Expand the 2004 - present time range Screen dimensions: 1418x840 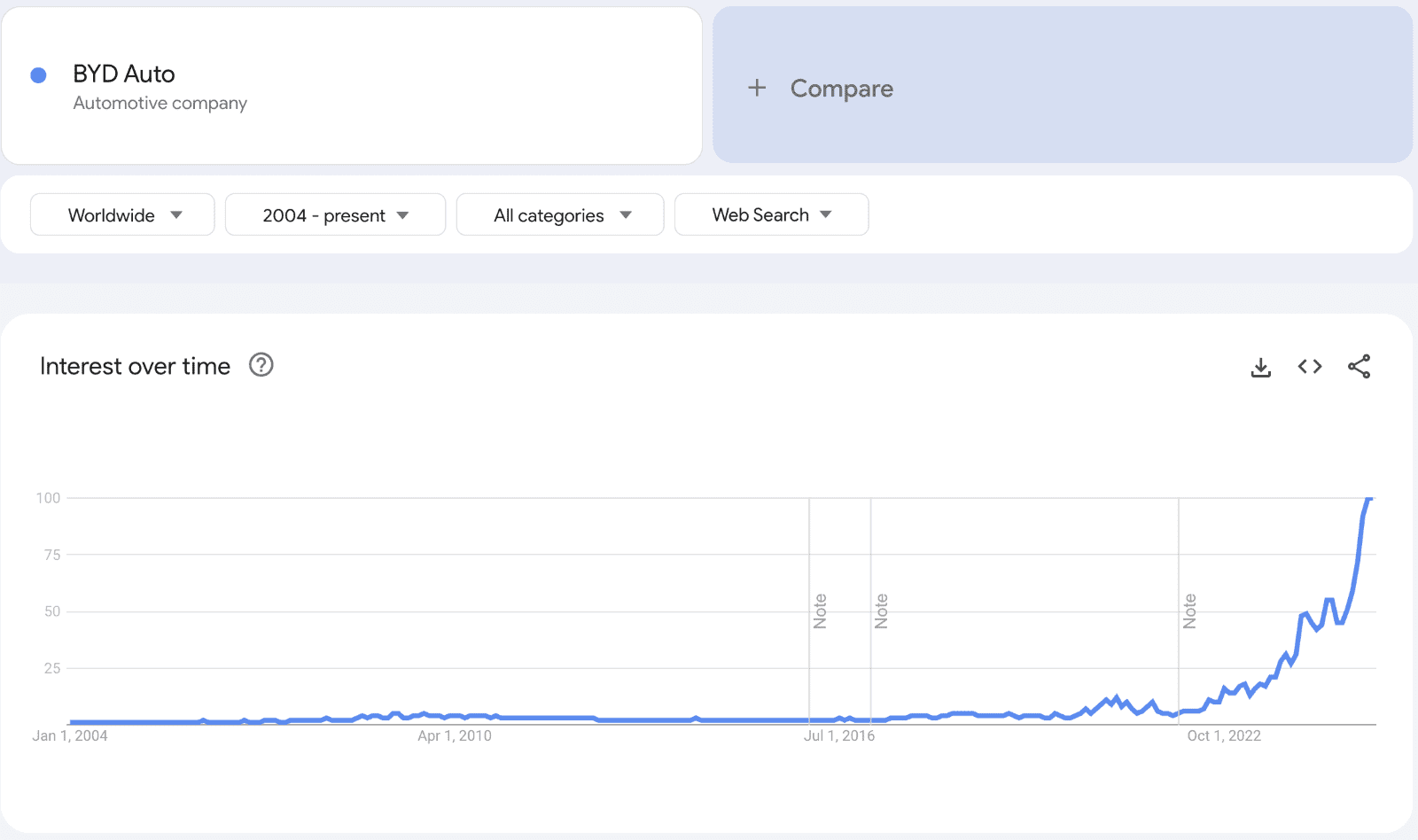click(x=335, y=214)
